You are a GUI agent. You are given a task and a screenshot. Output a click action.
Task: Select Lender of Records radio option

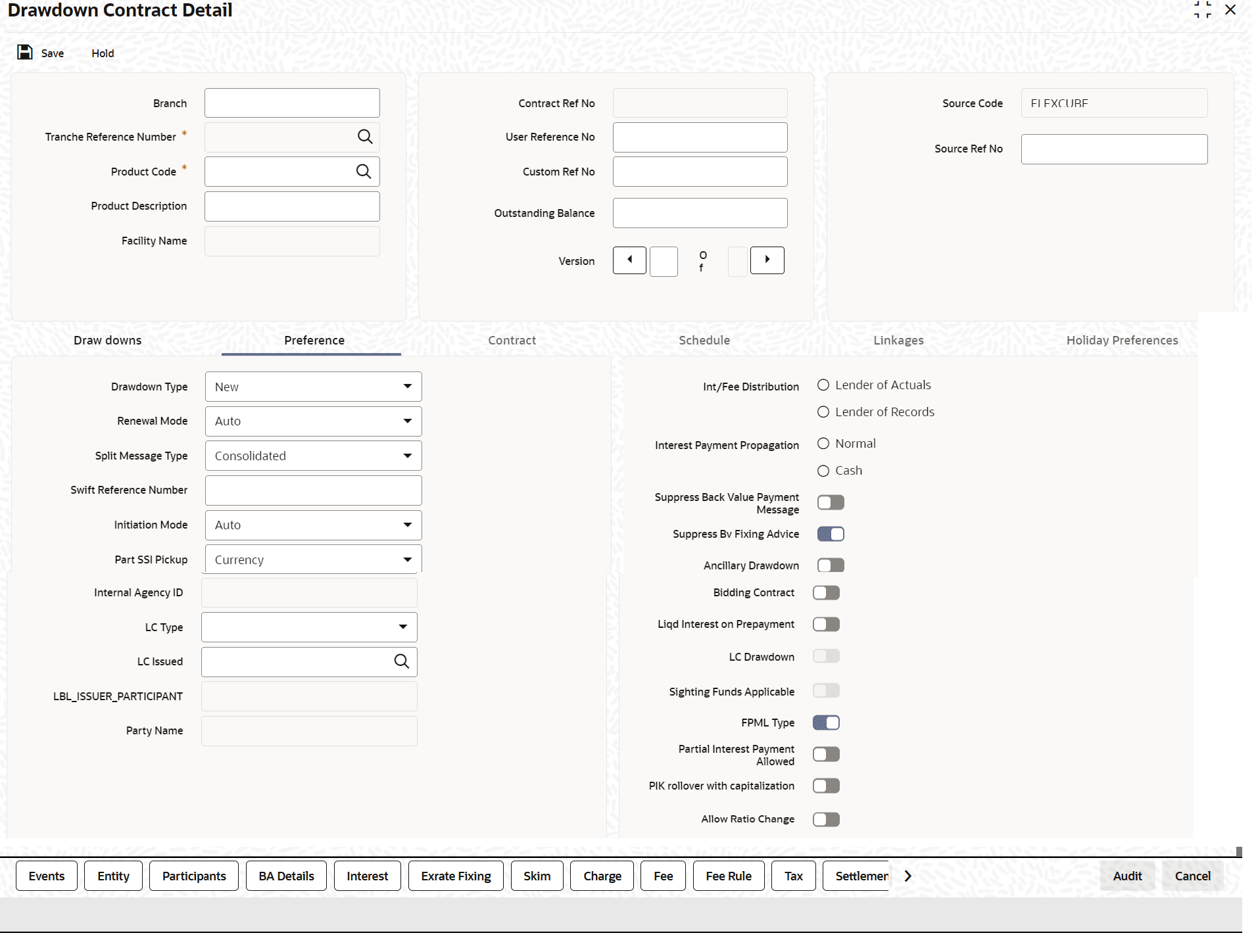click(x=823, y=412)
